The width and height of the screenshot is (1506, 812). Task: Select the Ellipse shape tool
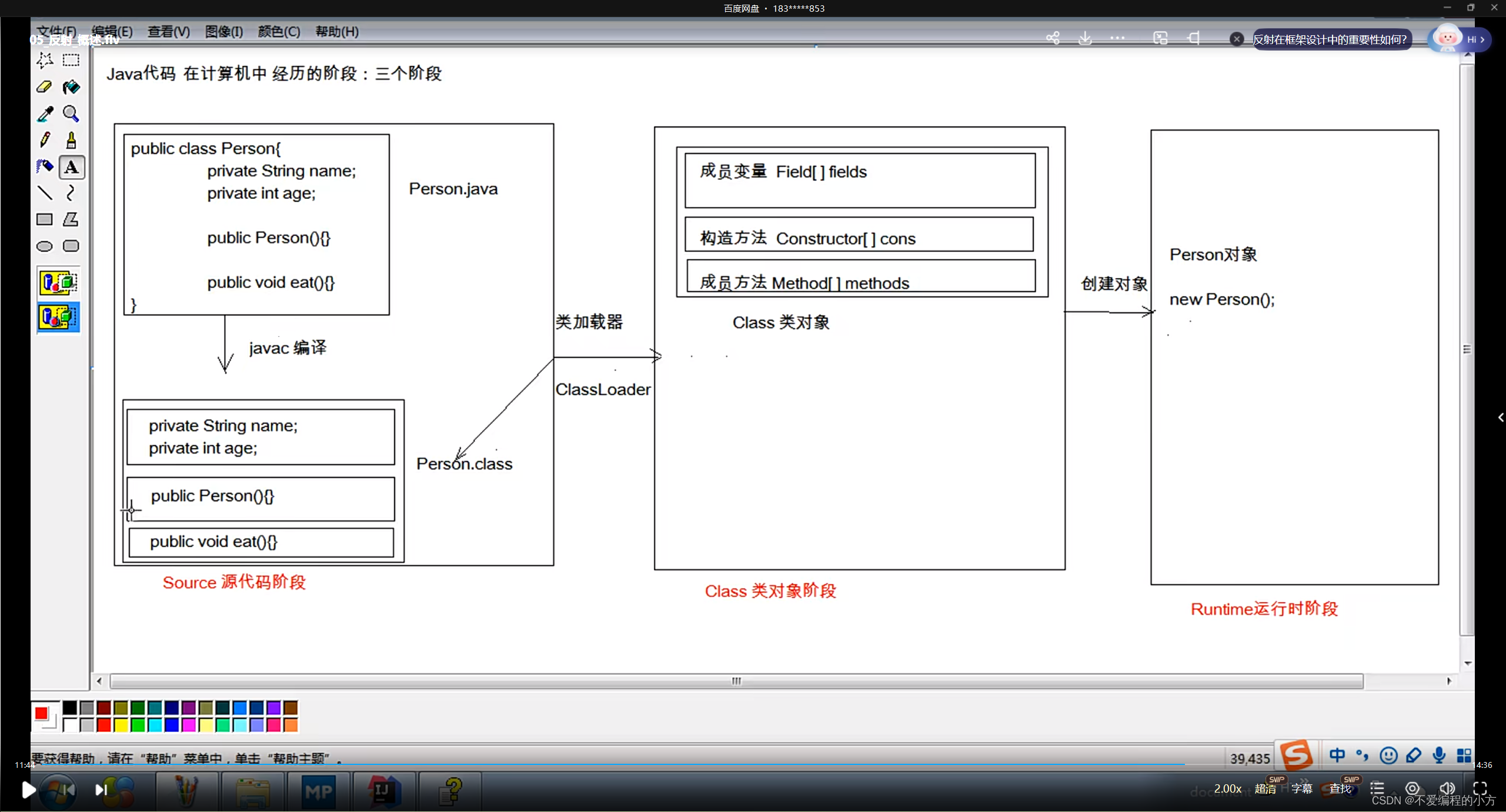pyautogui.click(x=45, y=246)
